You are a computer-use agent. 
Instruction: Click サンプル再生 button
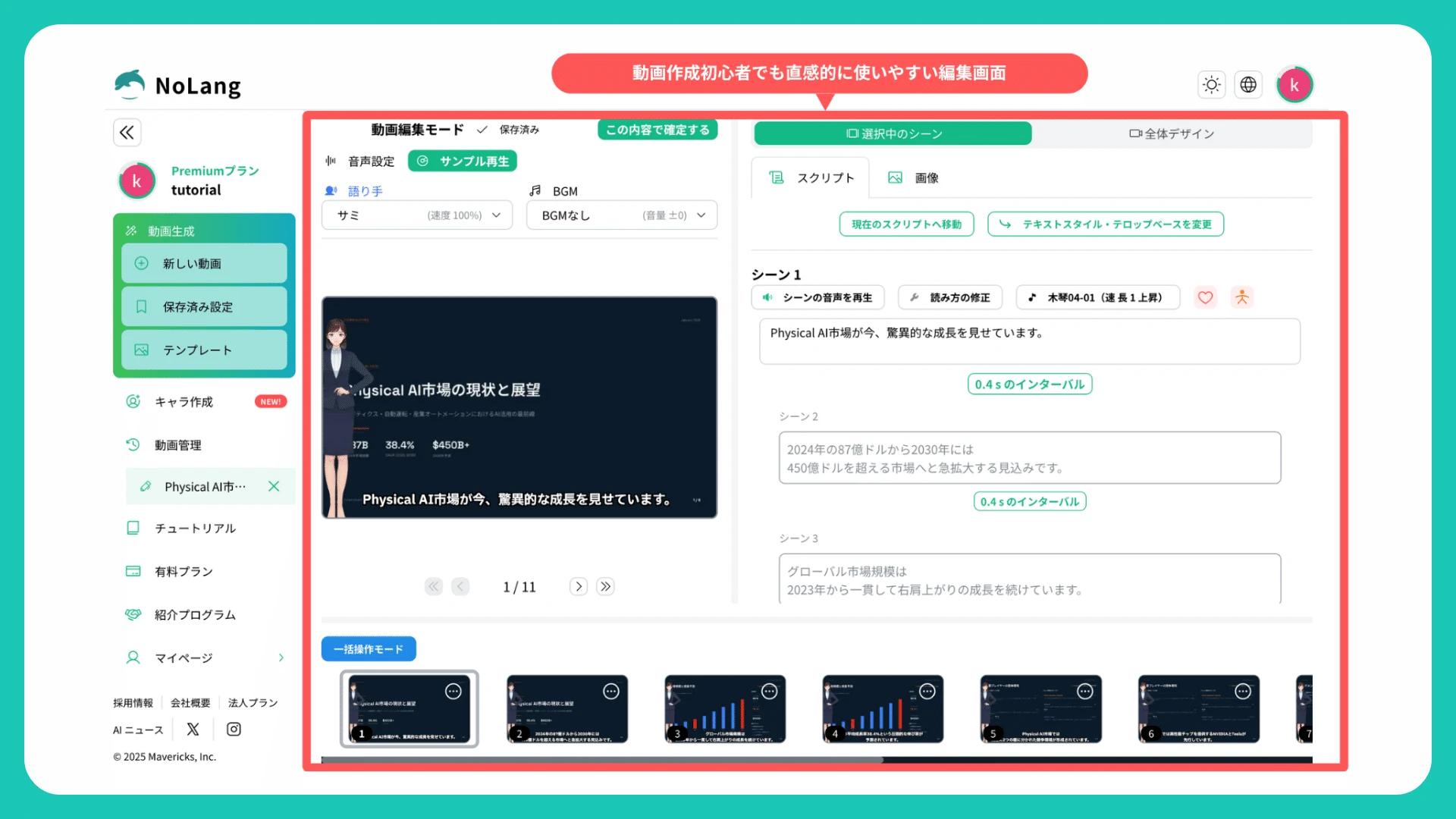pos(463,161)
